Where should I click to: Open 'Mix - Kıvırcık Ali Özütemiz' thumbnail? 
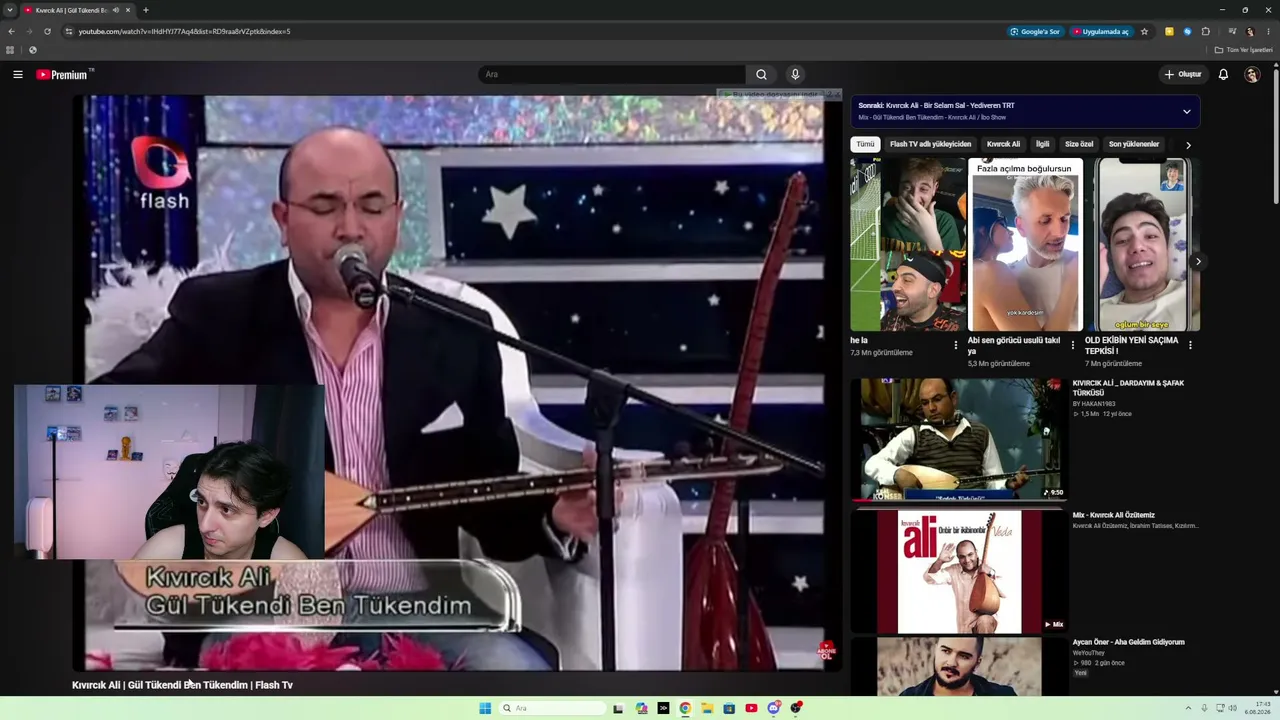tap(958, 572)
